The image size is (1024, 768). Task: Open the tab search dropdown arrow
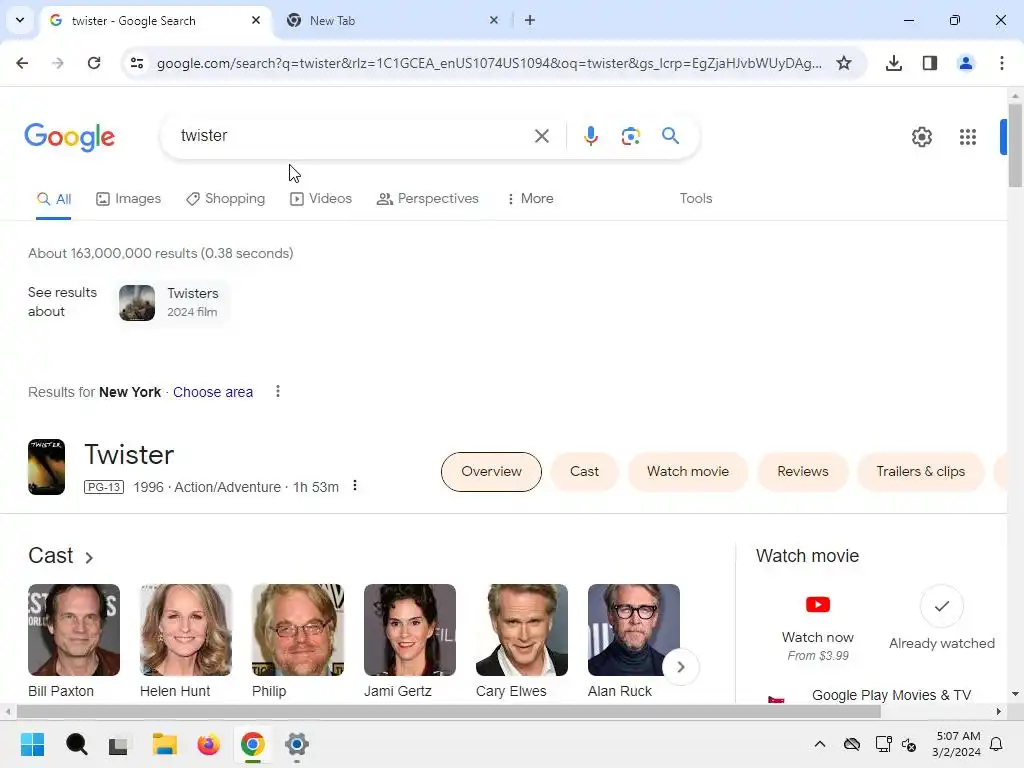point(20,20)
